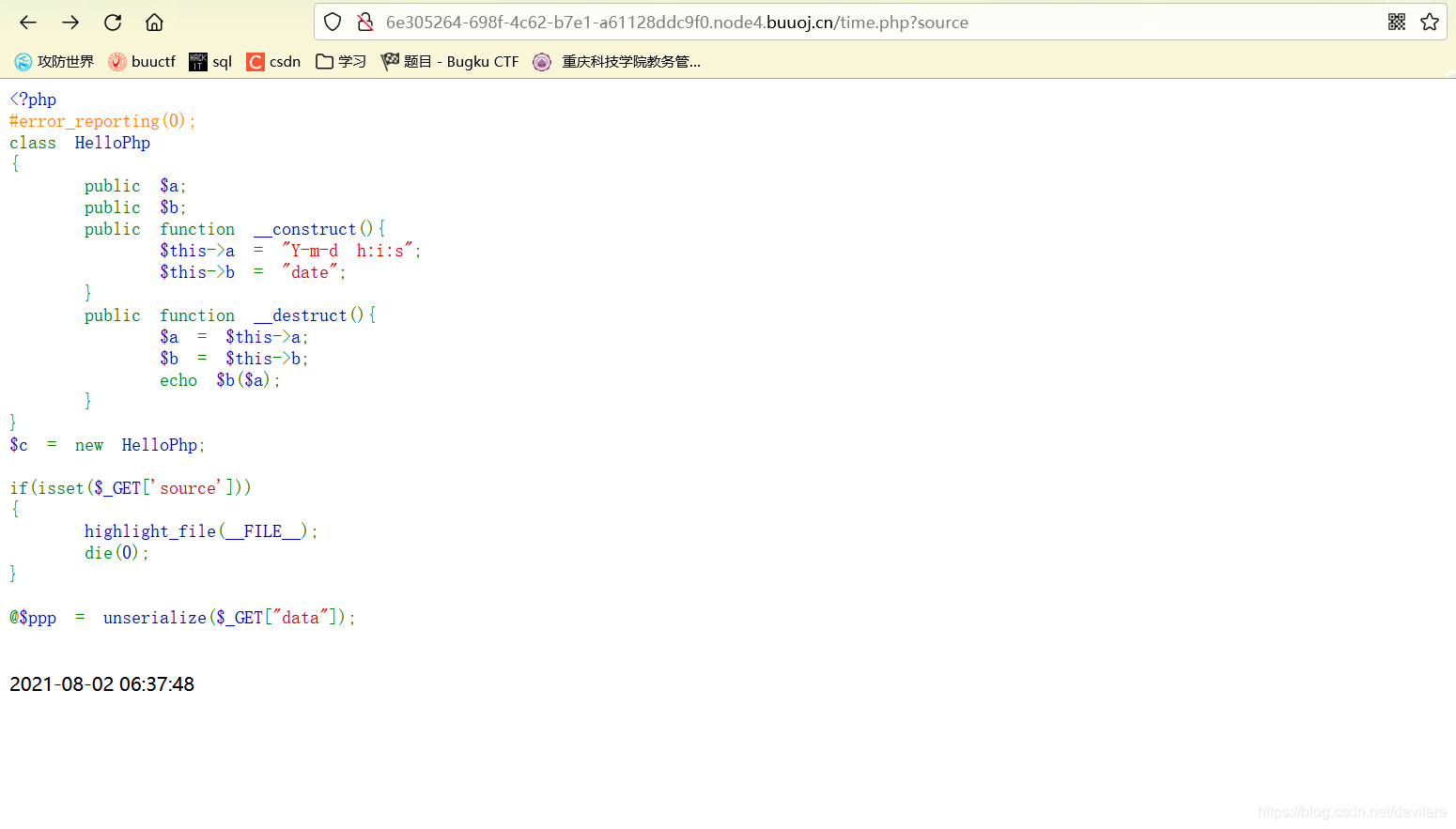Click the "die(0);" line
1456x829 pixels.
click(116, 553)
